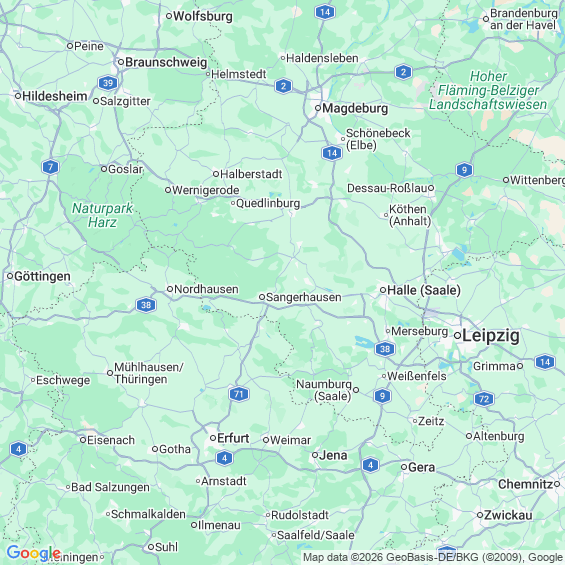Select the Erfurt city label
Image resolution: width=565 pixels, height=565 pixels.
233,438
